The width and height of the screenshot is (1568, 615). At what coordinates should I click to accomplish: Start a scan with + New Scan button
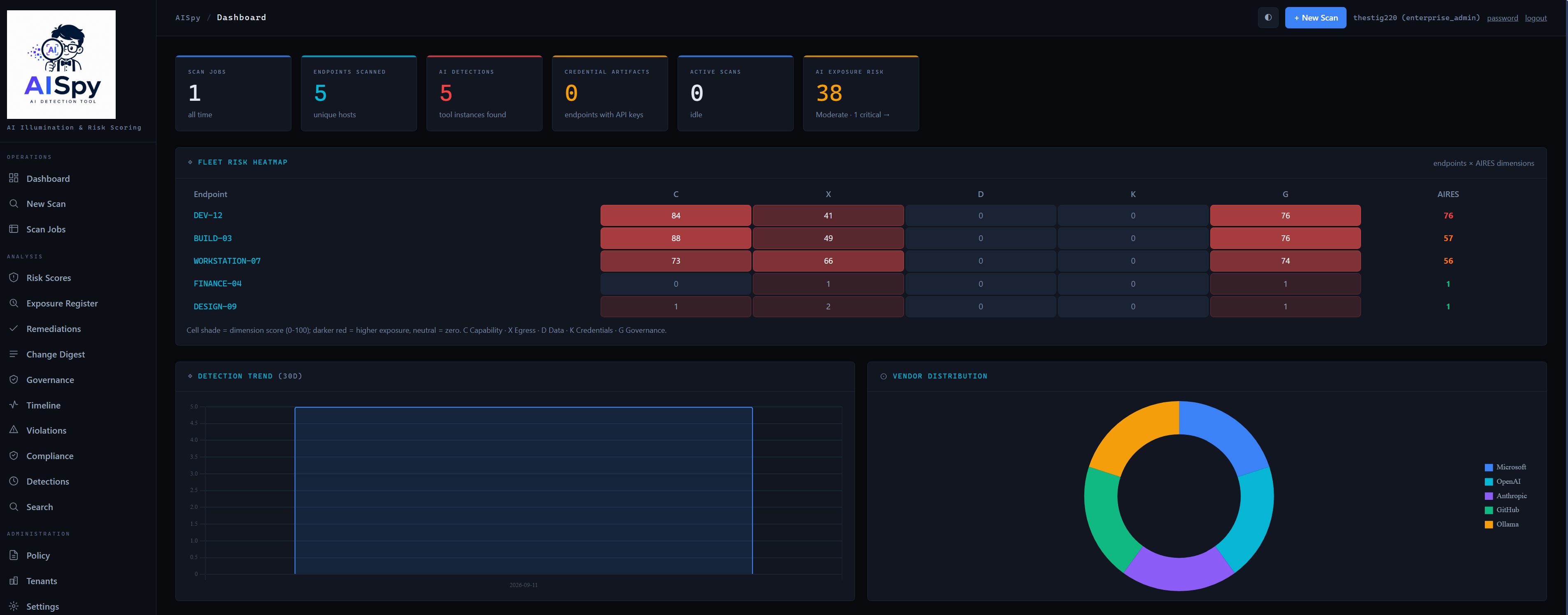click(1315, 18)
